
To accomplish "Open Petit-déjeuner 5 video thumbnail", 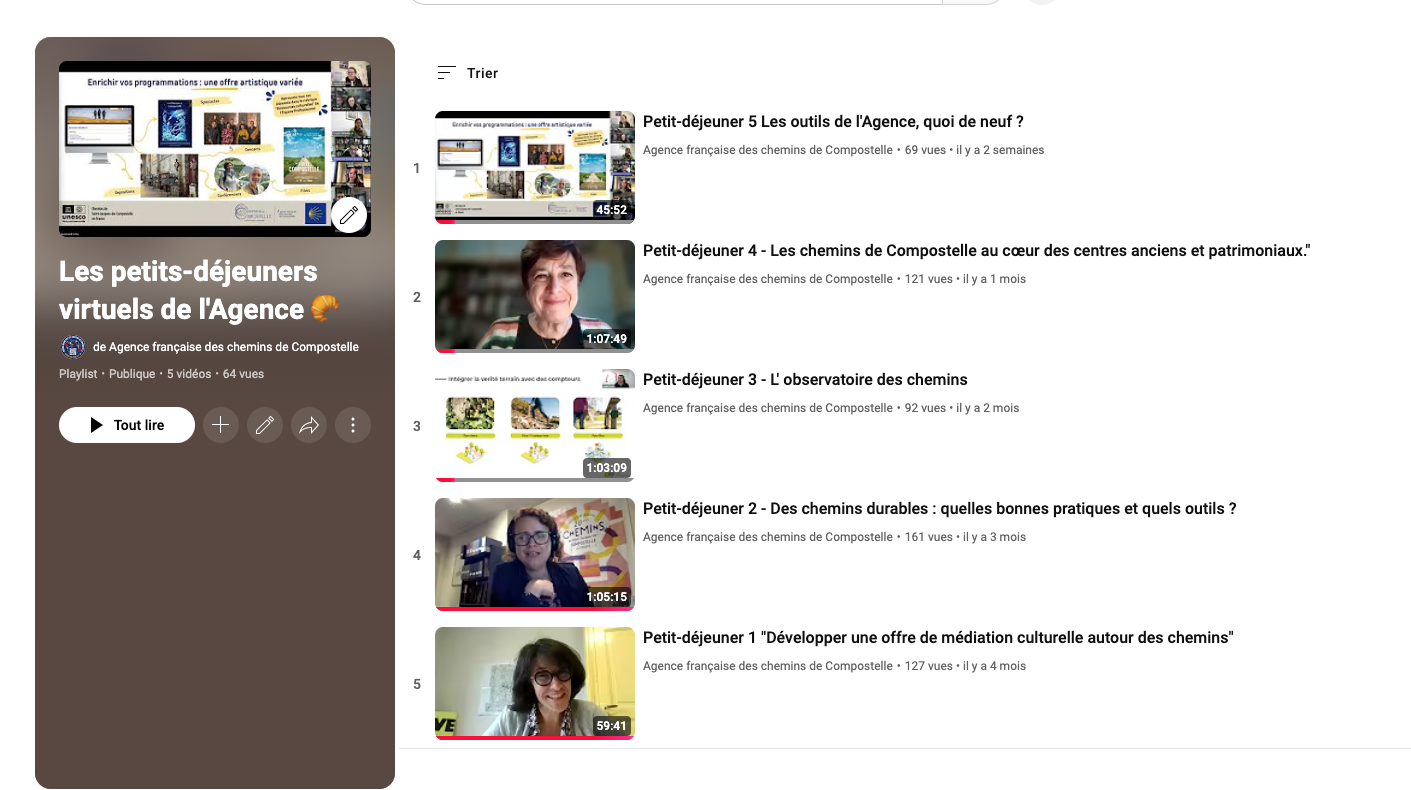I will pyautogui.click(x=535, y=167).
